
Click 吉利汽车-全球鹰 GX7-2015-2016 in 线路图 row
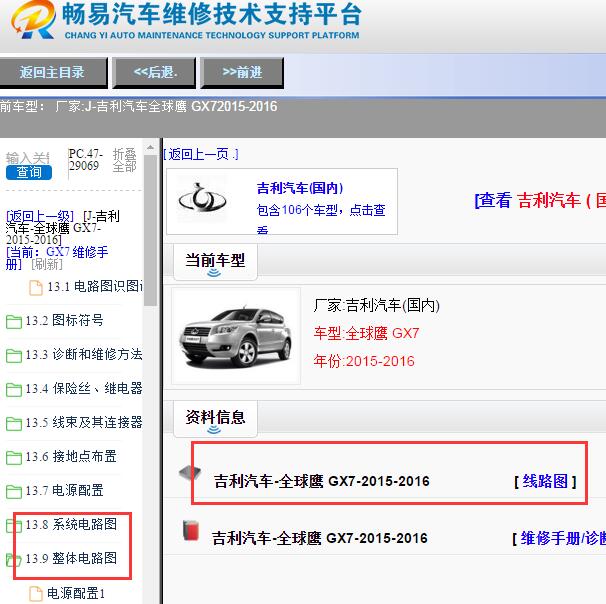322,481
